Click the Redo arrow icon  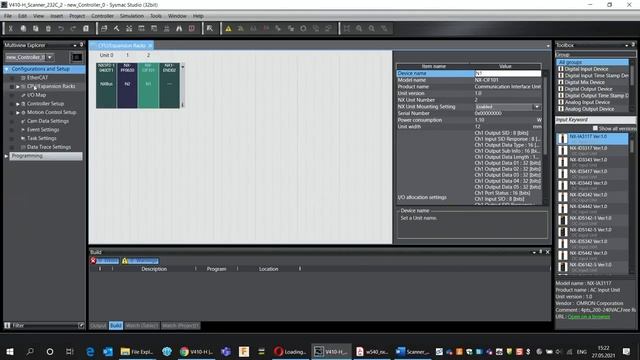73,29
